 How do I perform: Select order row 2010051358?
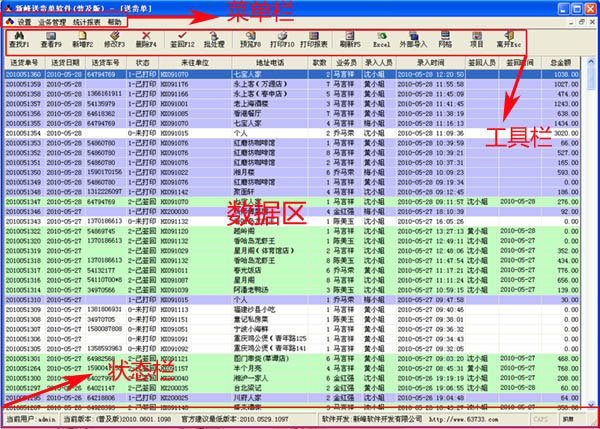pos(292,94)
